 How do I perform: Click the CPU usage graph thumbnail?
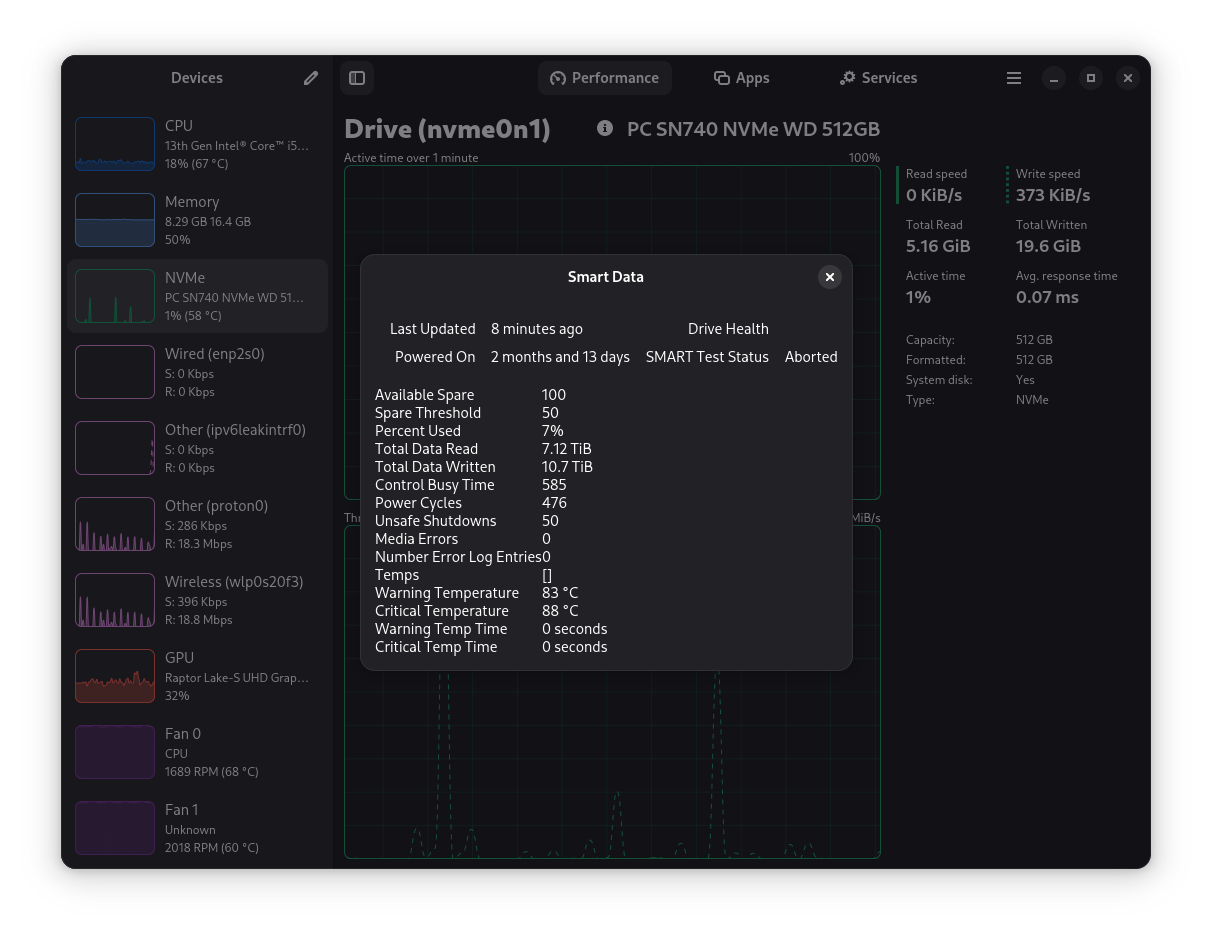[114, 143]
